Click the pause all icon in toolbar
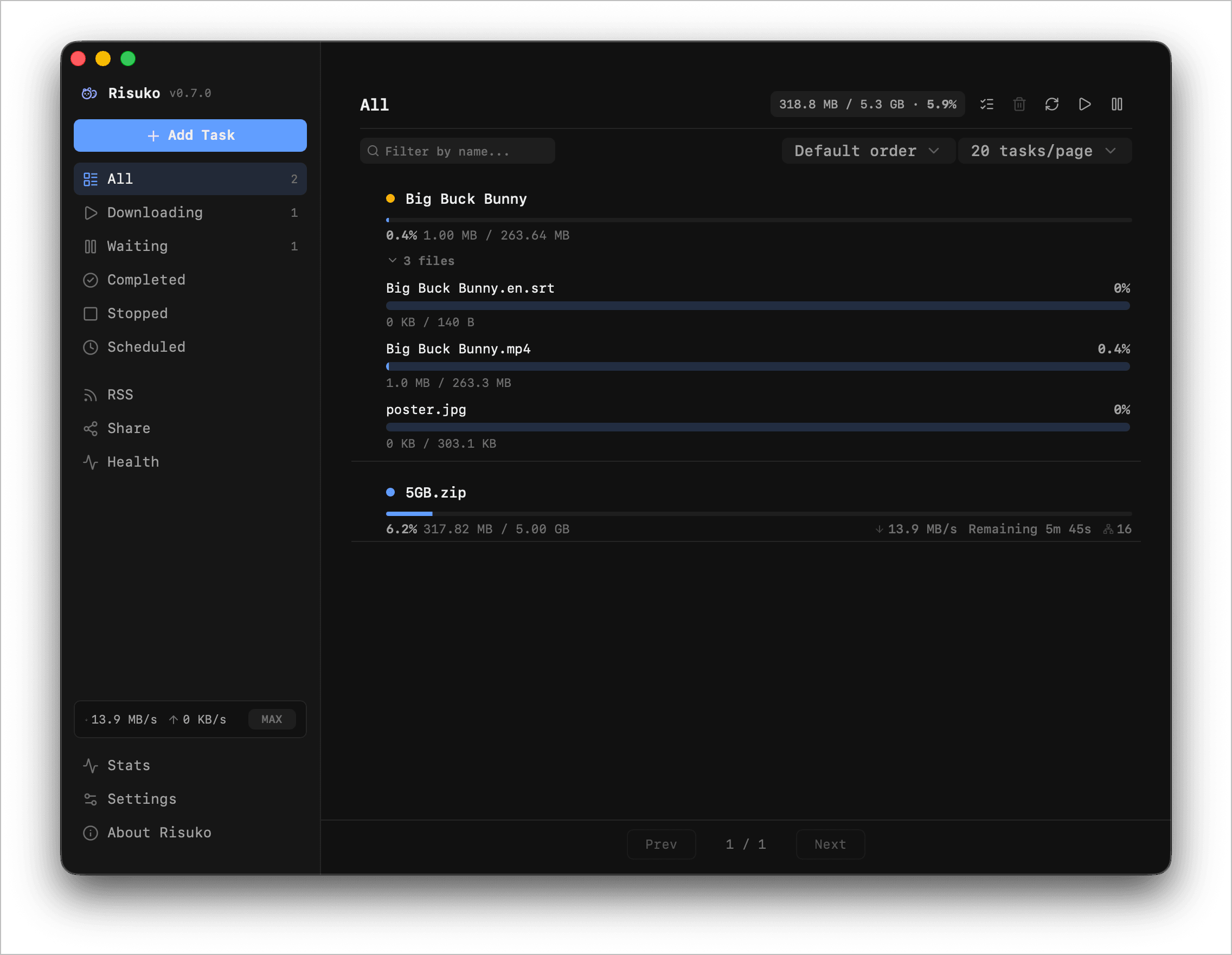 pyautogui.click(x=1117, y=104)
